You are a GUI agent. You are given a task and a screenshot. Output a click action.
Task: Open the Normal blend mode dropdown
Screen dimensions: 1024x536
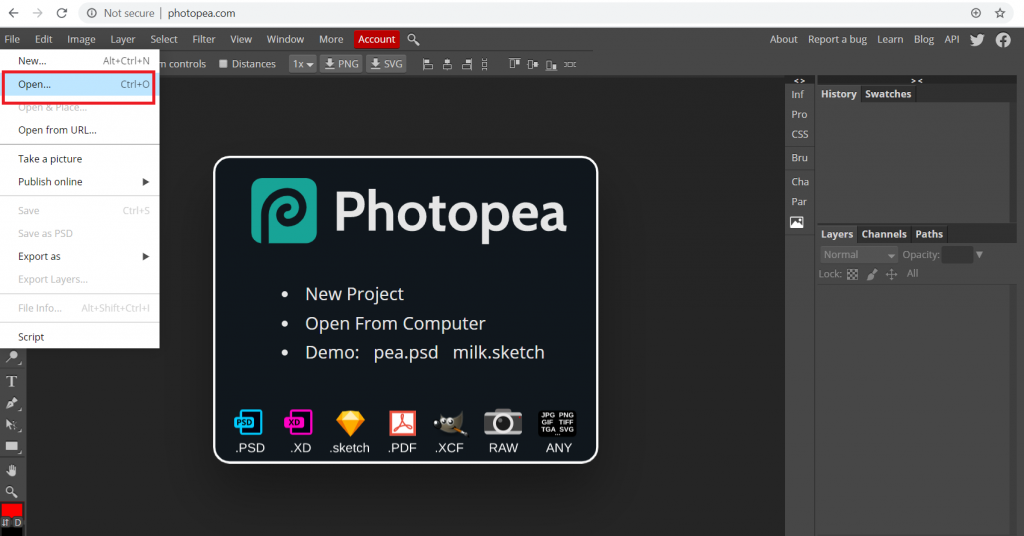coord(859,255)
